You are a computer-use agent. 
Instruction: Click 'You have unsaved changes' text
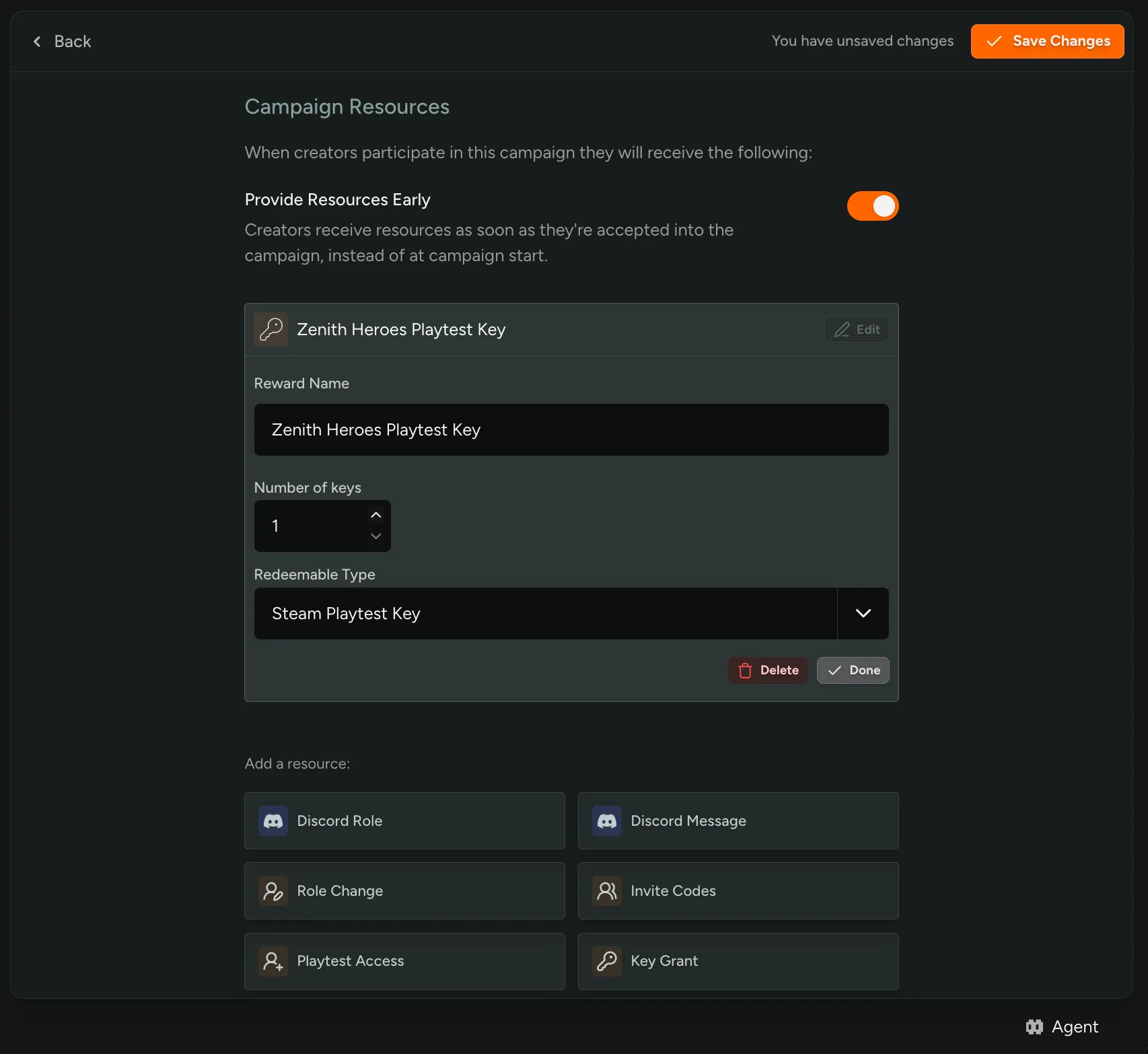click(863, 41)
